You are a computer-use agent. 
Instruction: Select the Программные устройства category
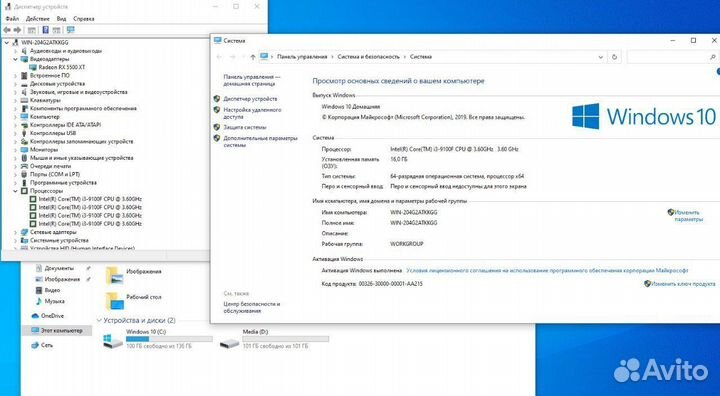coord(63,182)
